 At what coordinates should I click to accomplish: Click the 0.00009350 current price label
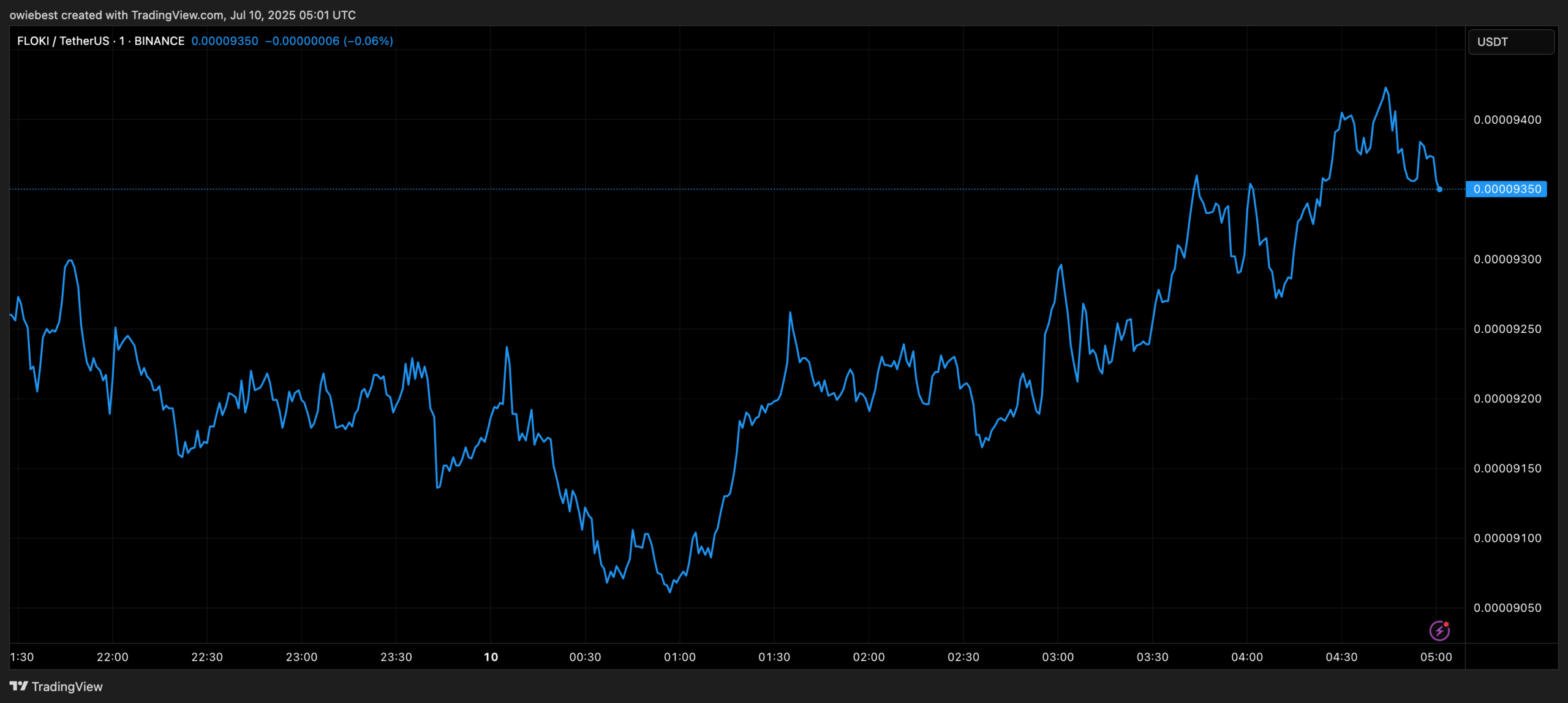pyautogui.click(x=1506, y=189)
